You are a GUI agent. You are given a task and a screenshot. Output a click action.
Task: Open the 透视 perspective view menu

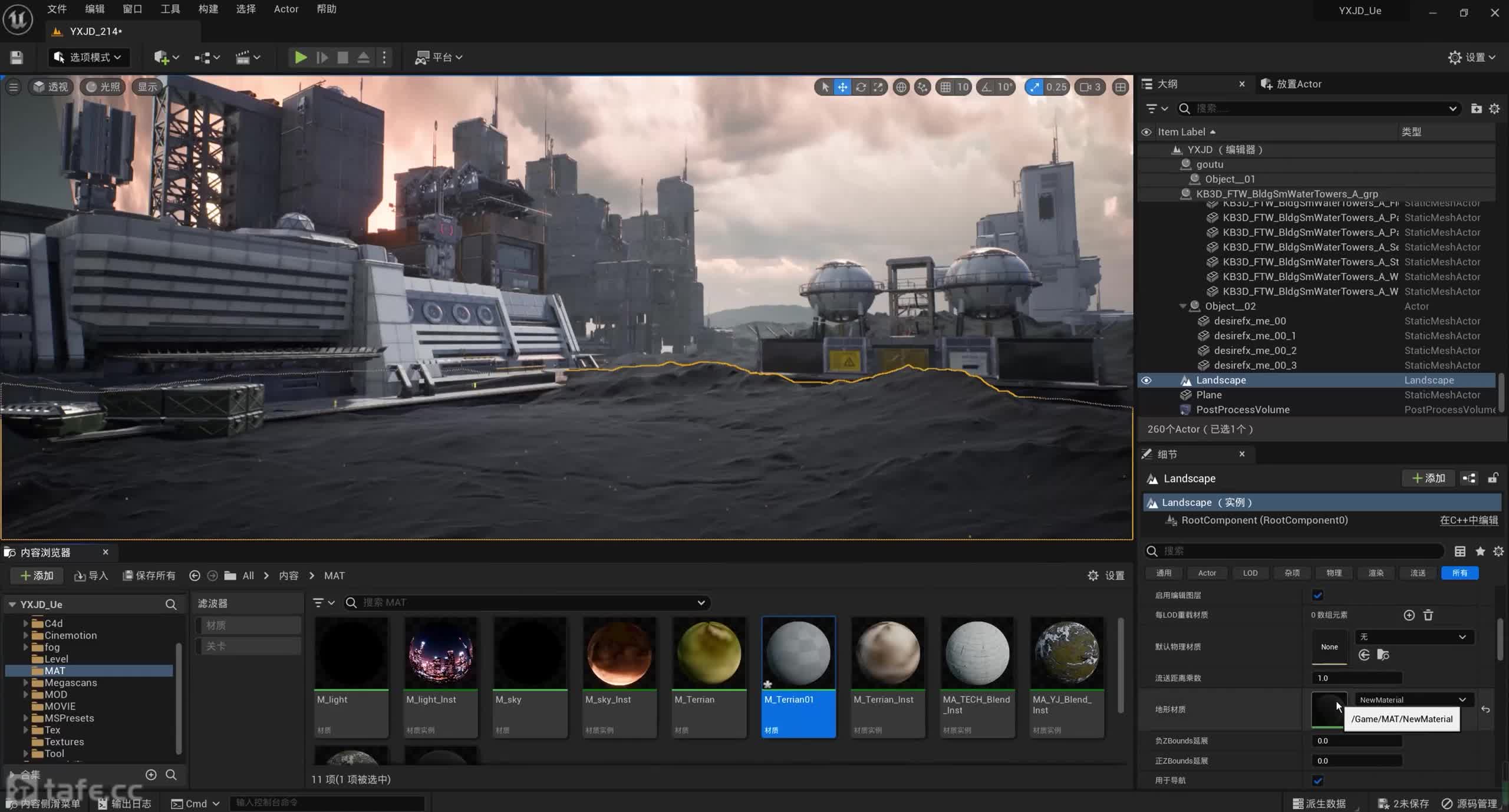[x=51, y=87]
